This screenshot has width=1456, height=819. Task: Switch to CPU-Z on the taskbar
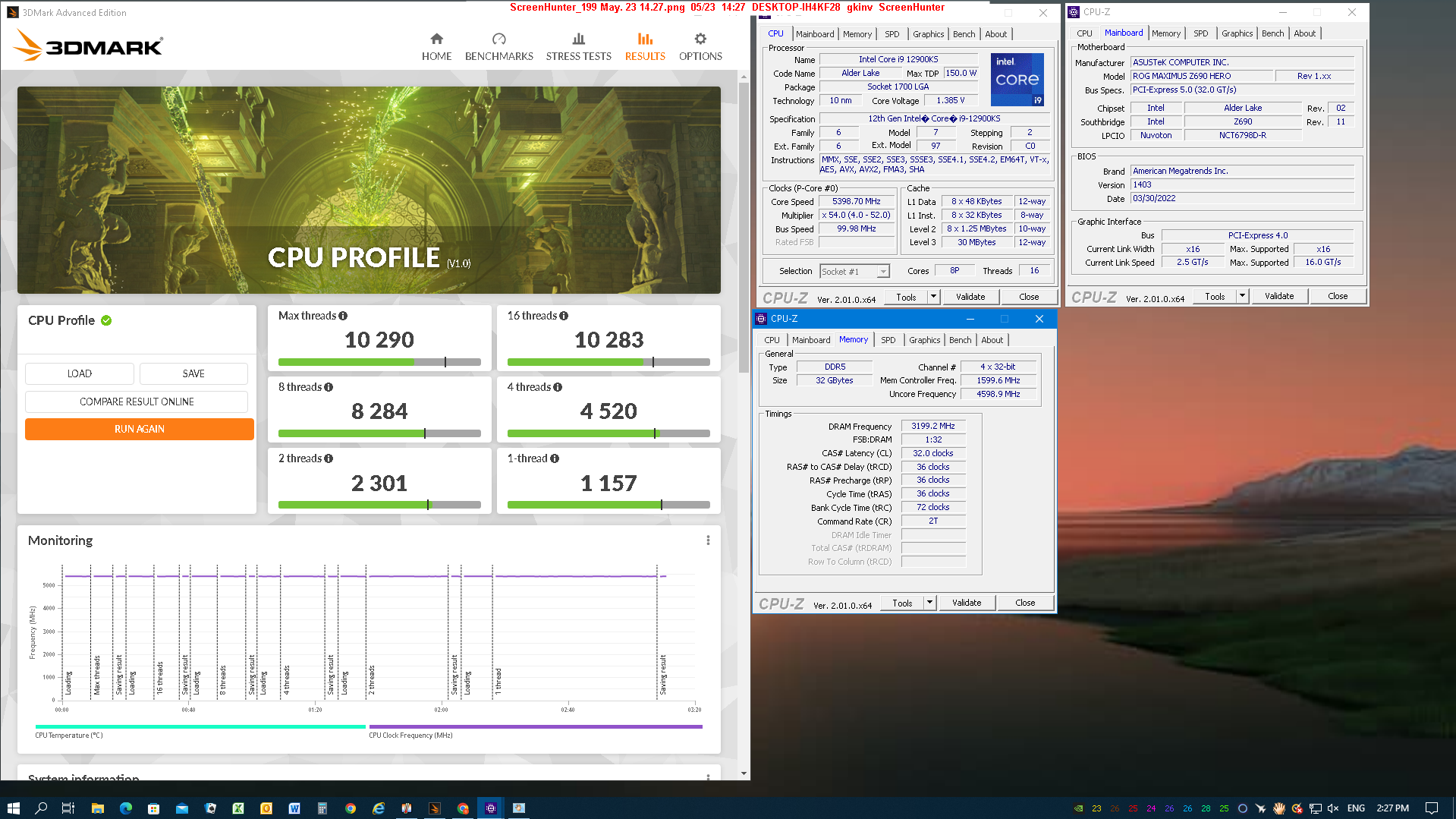tap(490, 808)
